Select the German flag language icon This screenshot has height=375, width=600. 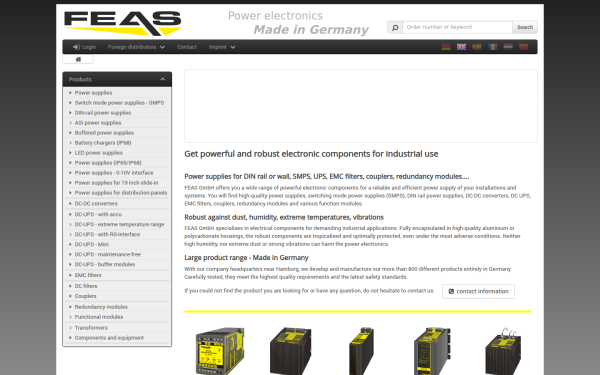(x=446, y=47)
